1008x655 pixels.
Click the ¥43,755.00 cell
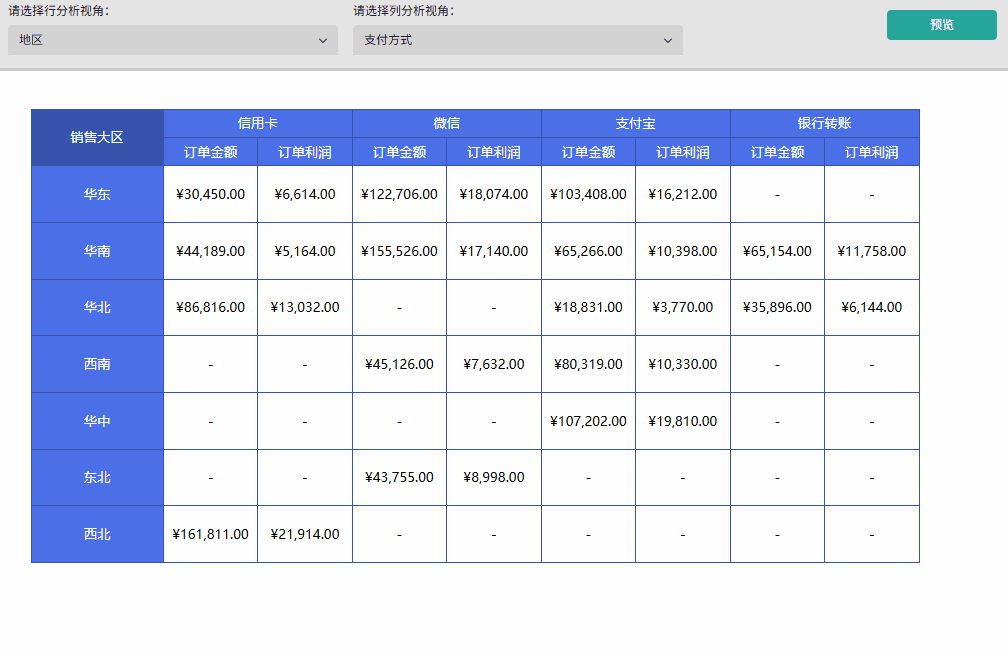coord(399,478)
